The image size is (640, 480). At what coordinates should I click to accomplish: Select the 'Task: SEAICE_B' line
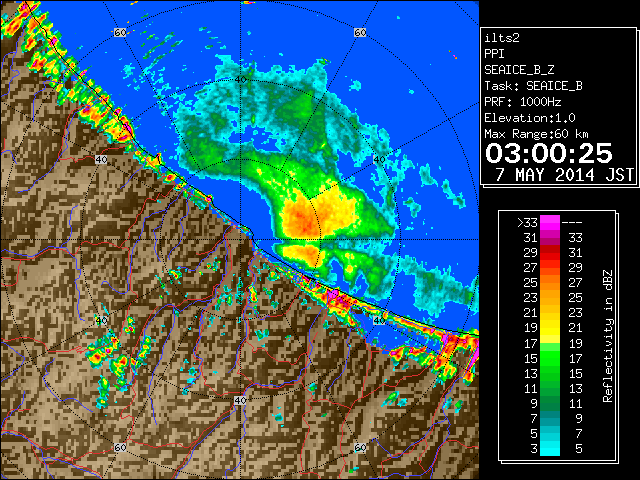(533, 86)
